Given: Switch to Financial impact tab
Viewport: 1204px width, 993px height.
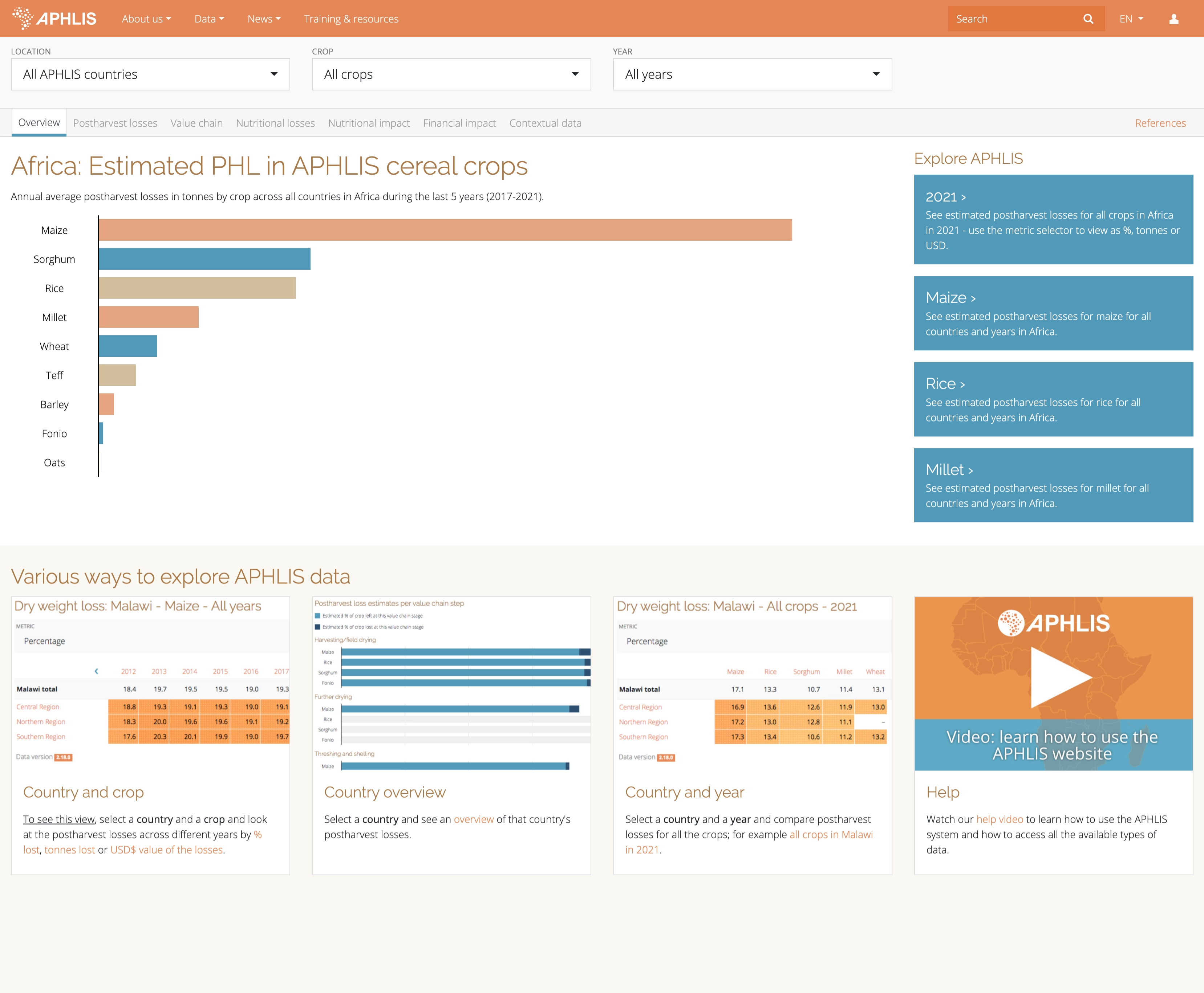Looking at the screenshot, I should coord(459,123).
